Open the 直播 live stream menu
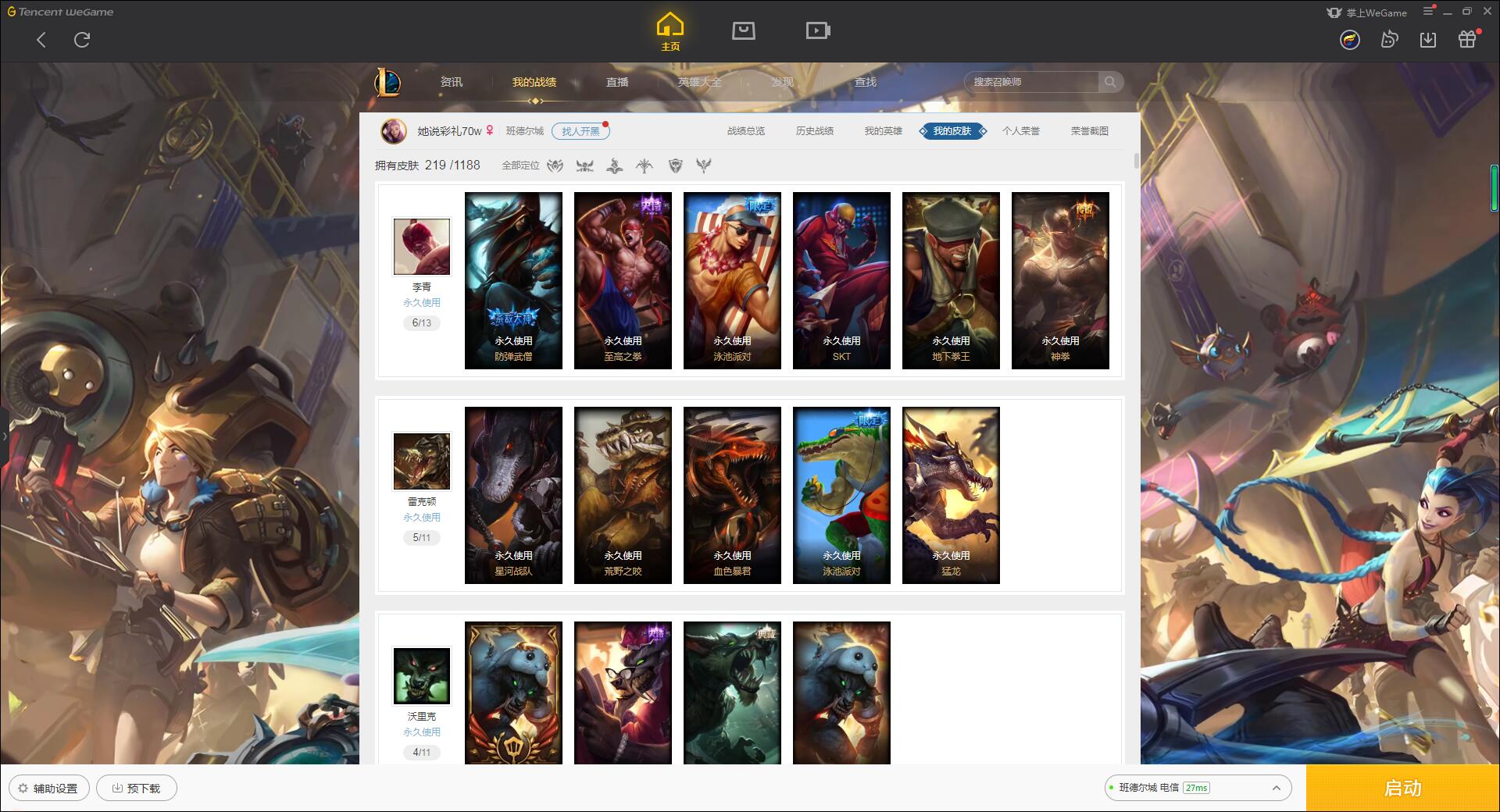1500x812 pixels. point(617,82)
